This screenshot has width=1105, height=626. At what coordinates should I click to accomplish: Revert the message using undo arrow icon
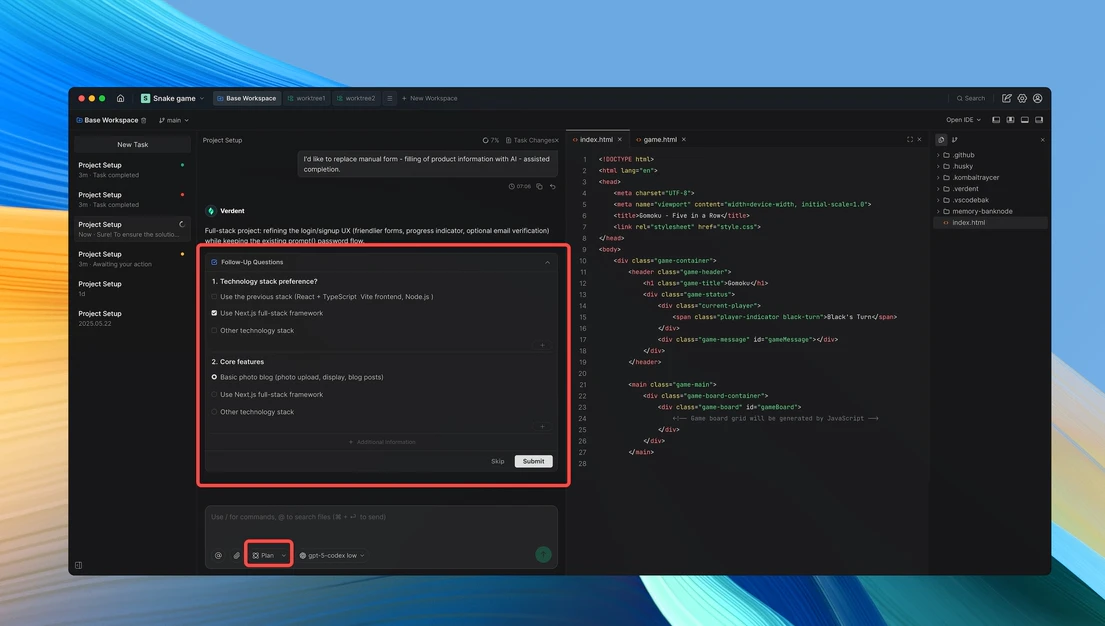(x=552, y=186)
